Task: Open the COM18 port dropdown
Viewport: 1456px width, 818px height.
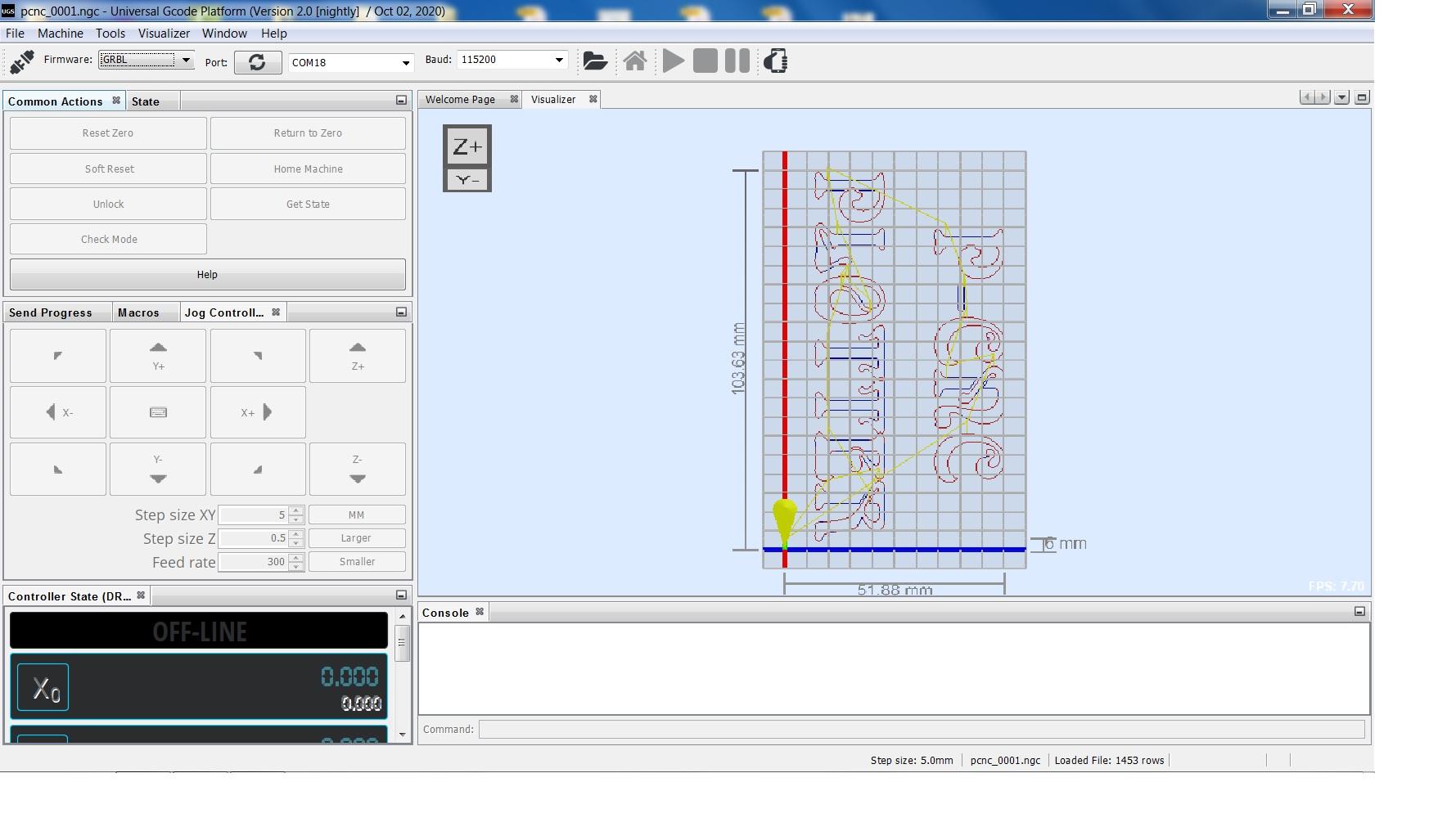Action: coord(405,63)
